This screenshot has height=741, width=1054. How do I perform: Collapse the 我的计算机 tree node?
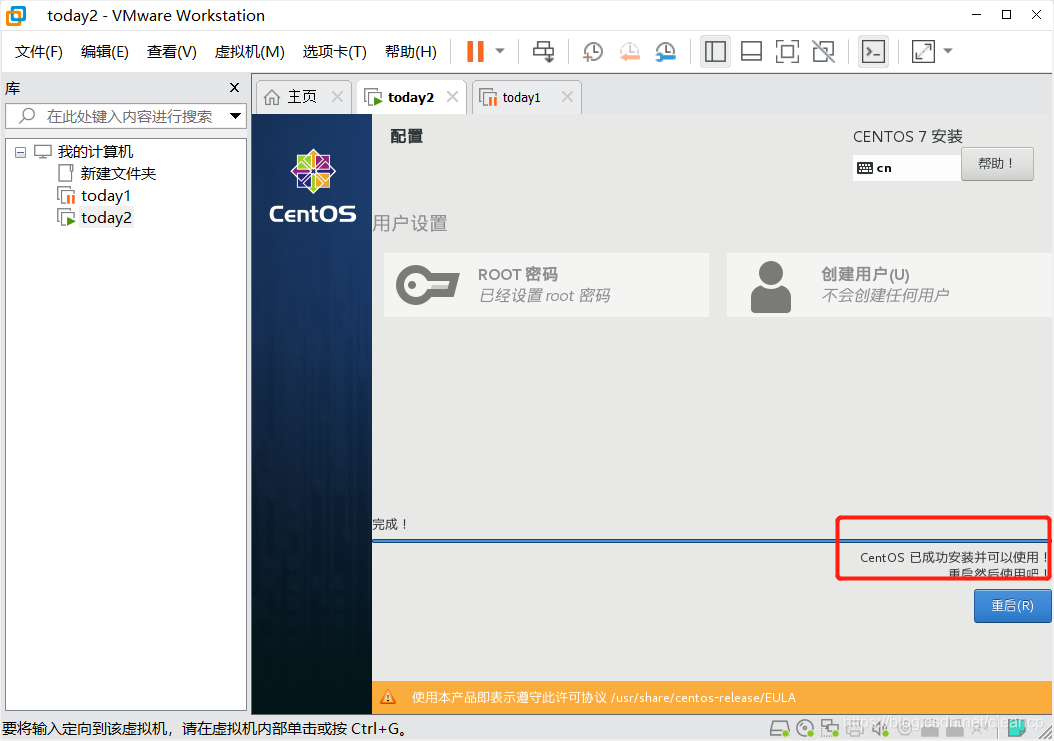21,153
